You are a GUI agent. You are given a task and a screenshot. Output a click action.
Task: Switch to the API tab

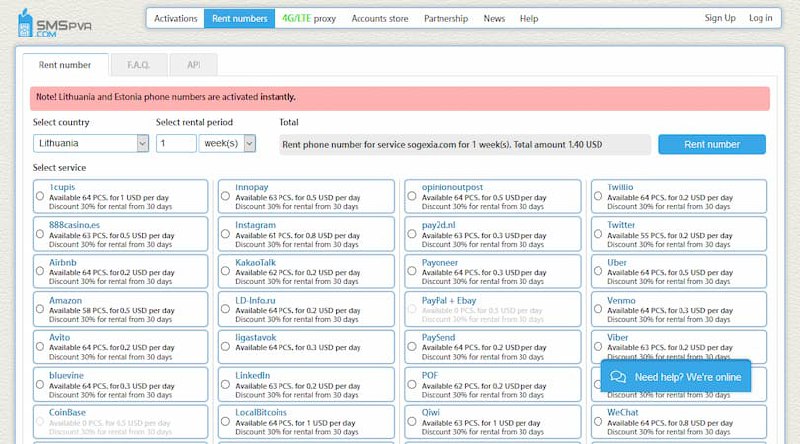193,65
